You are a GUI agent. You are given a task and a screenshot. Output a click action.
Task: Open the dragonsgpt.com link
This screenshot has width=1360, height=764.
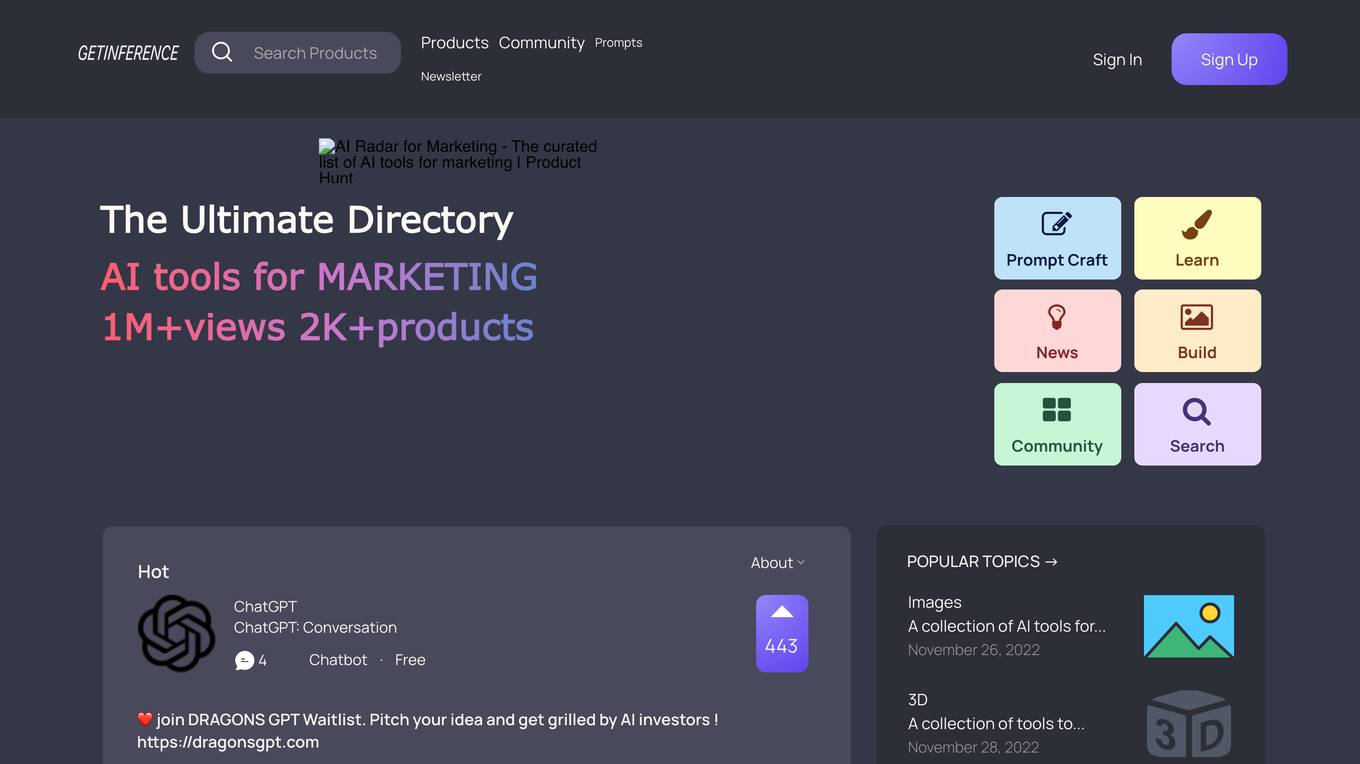228,742
